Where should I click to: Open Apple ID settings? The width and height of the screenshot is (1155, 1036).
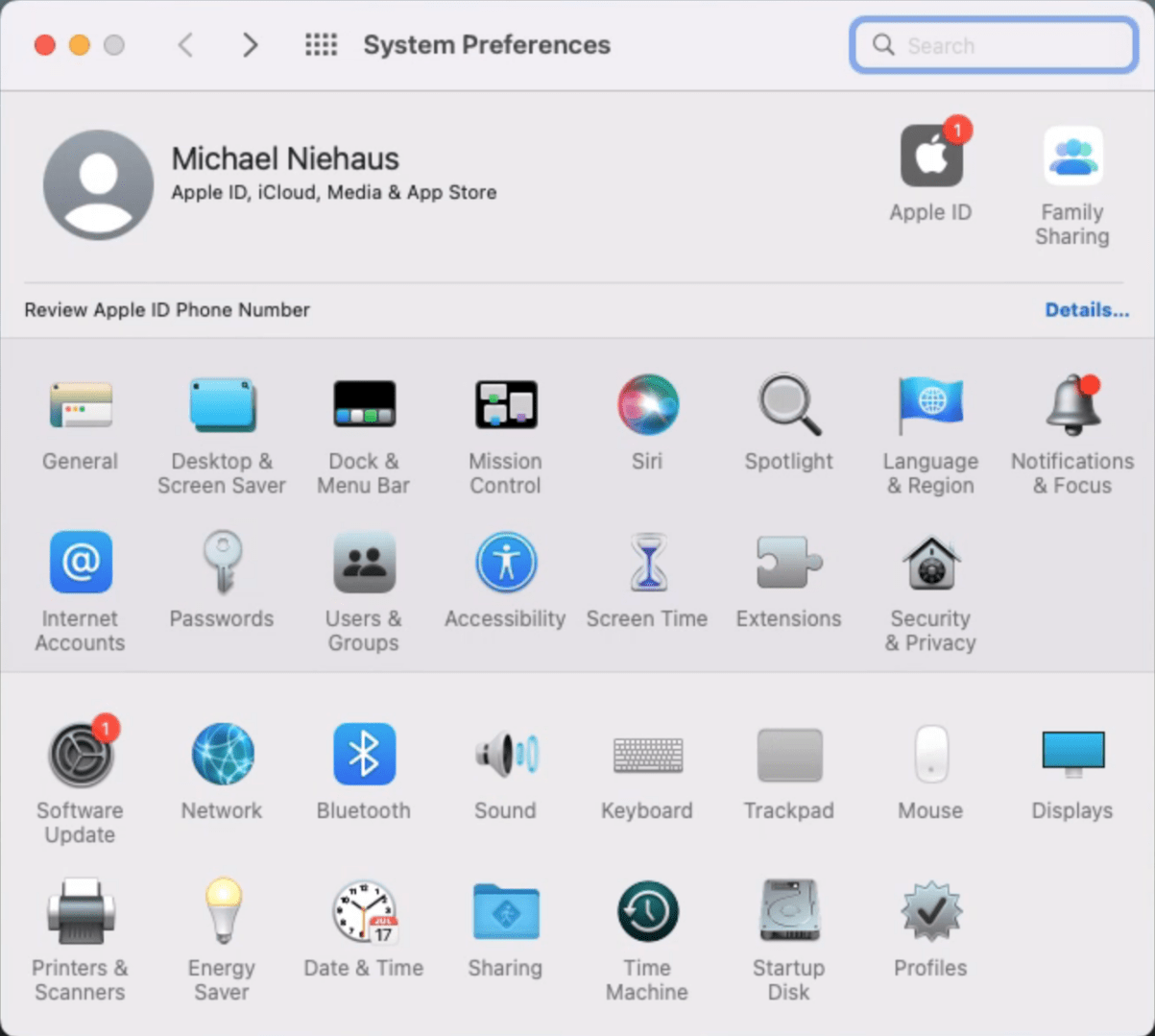(x=930, y=157)
